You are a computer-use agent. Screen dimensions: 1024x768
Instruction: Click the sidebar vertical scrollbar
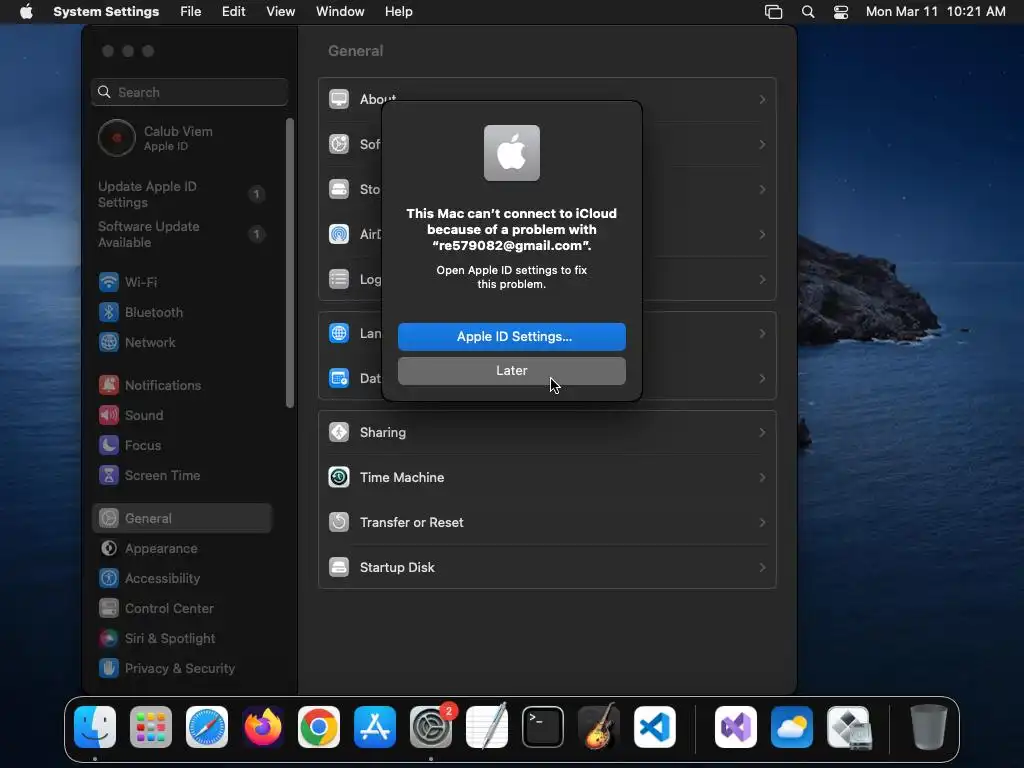[290, 263]
